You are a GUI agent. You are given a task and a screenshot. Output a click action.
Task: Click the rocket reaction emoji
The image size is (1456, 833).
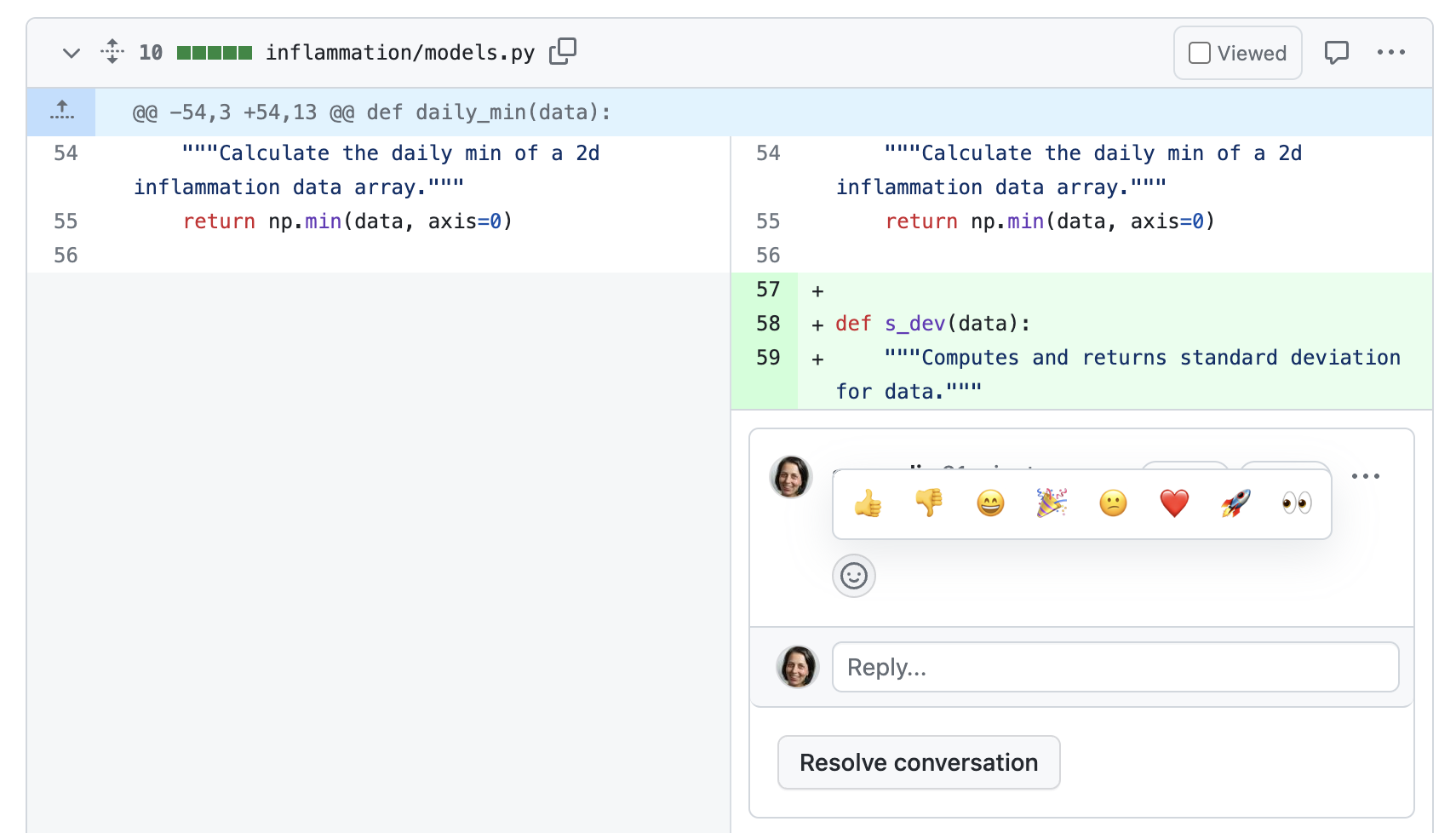coord(1234,503)
